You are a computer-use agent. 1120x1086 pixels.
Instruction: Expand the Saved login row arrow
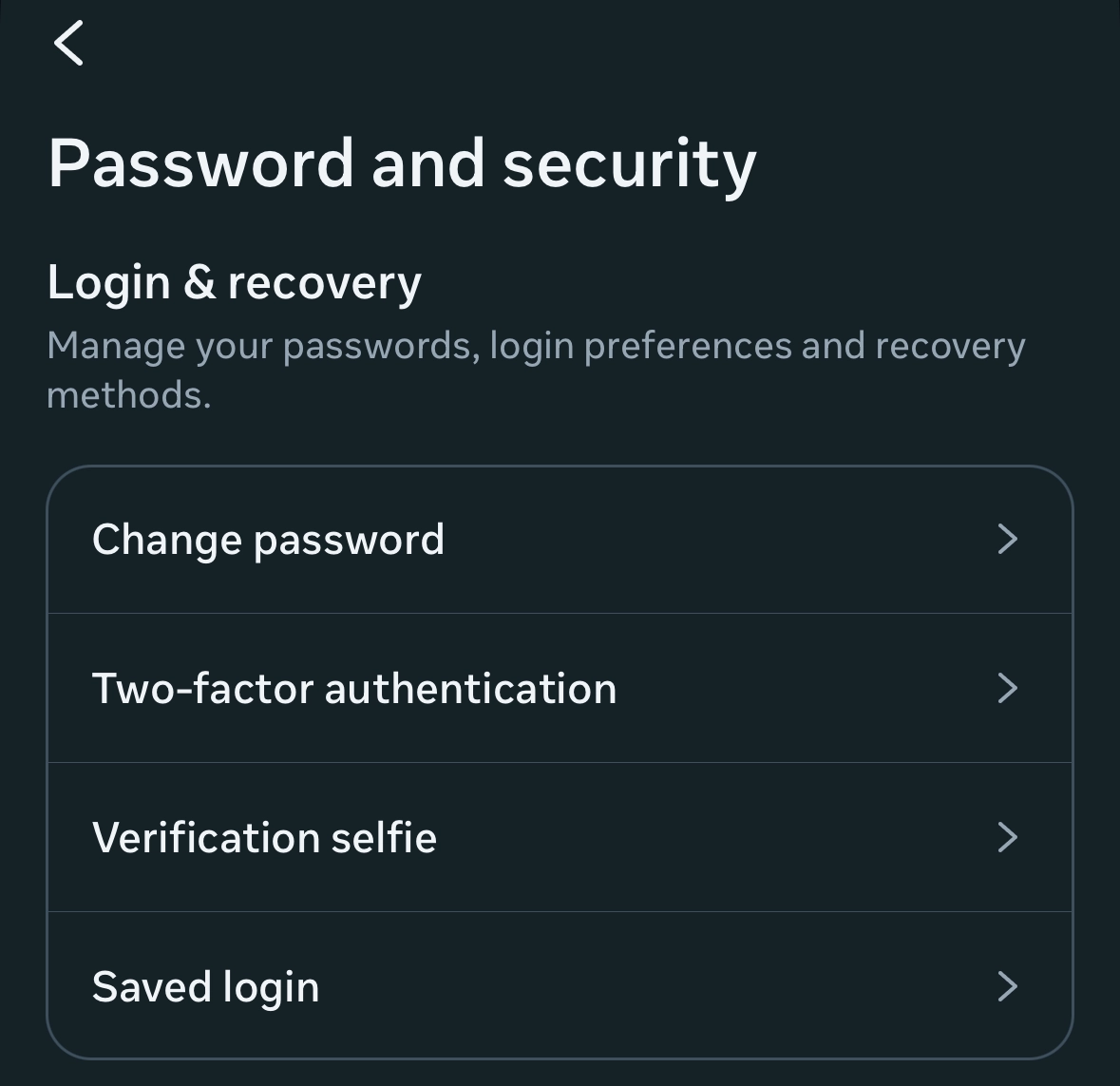[x=1007, y=986]
